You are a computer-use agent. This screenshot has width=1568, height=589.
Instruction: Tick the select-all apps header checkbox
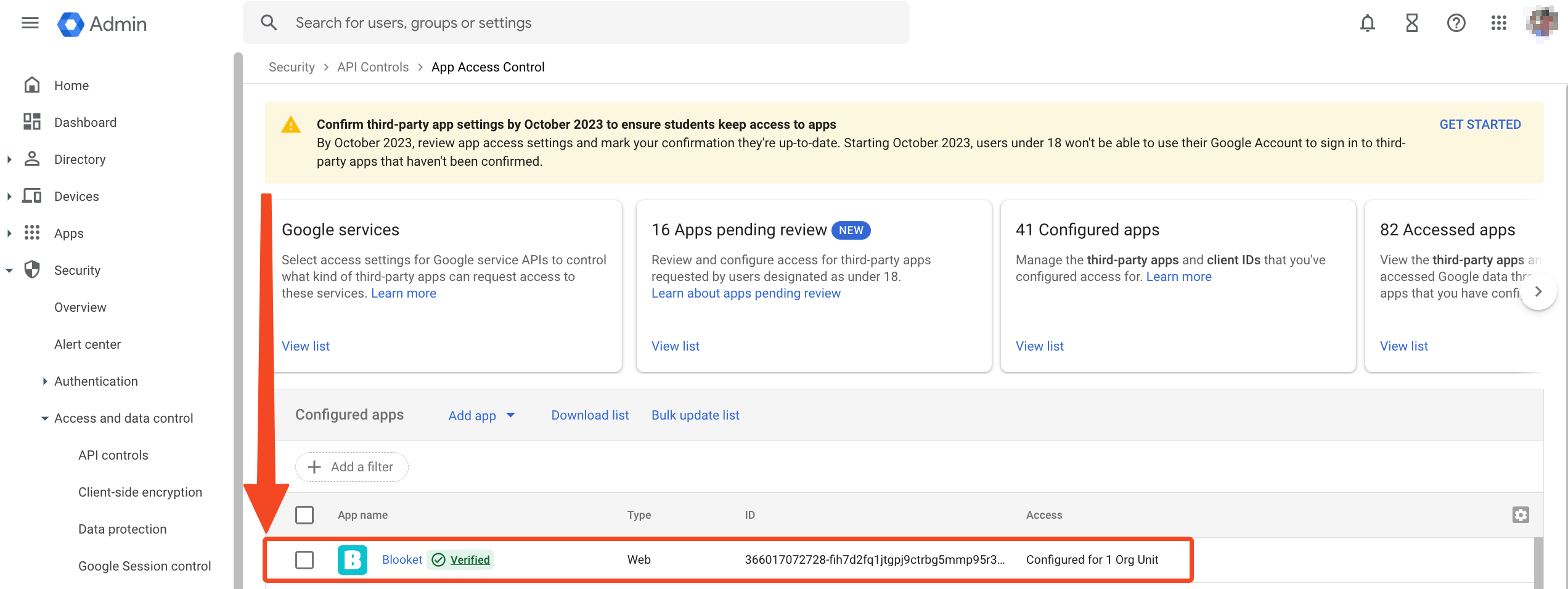pos(304,515)
